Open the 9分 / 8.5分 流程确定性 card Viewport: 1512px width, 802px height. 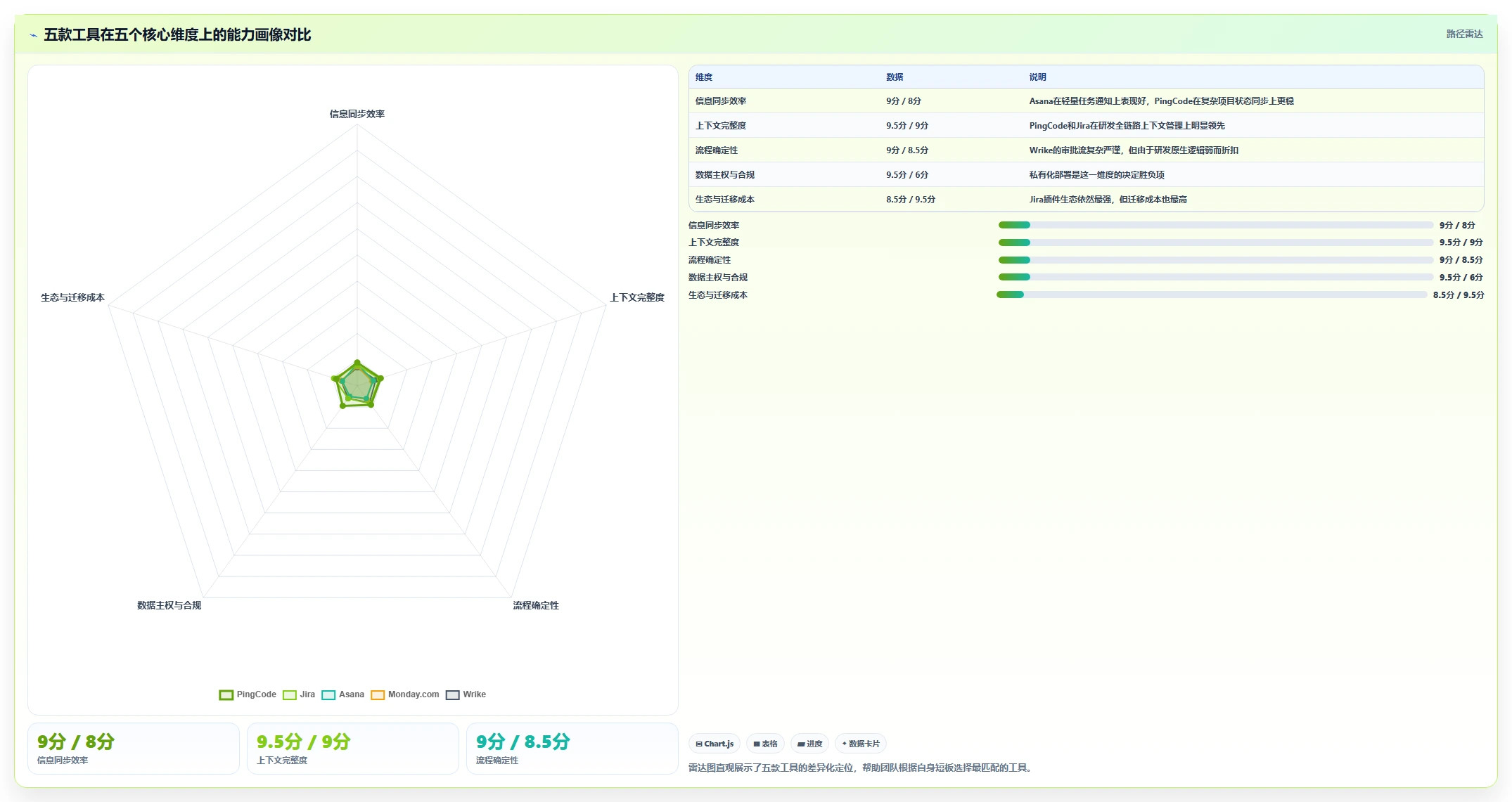point(572,749)
